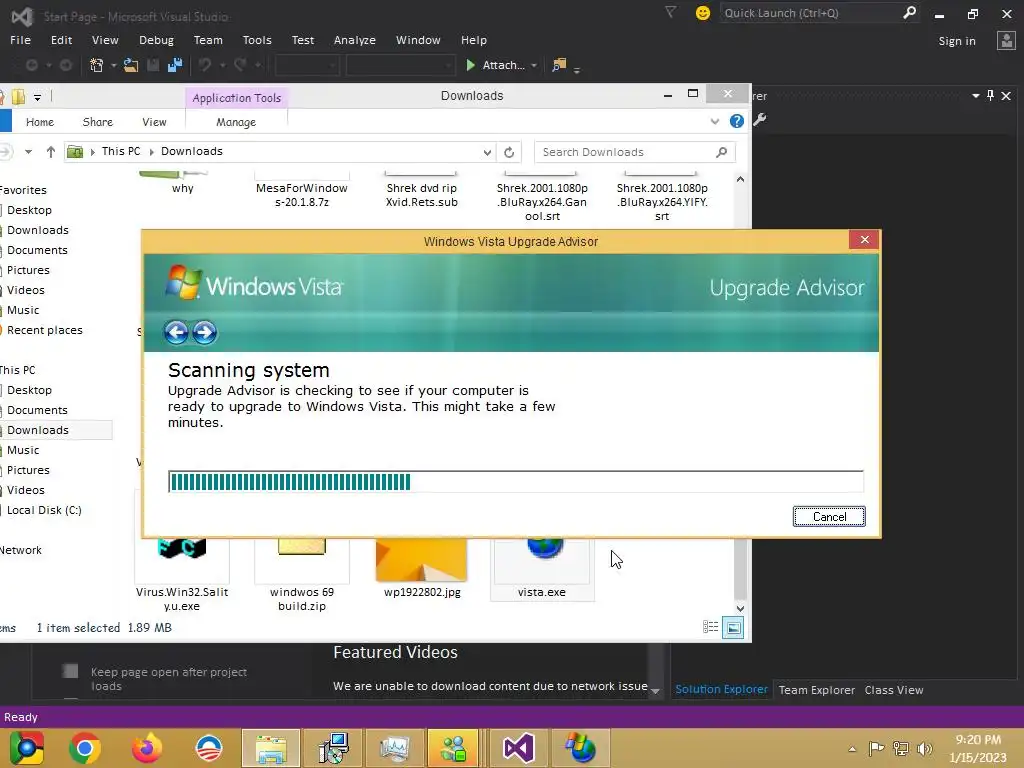Expand the Explorer ribbon chevron
This screenshot has width=1024, height=768.
pyautogui.click(x=714, y=121)
